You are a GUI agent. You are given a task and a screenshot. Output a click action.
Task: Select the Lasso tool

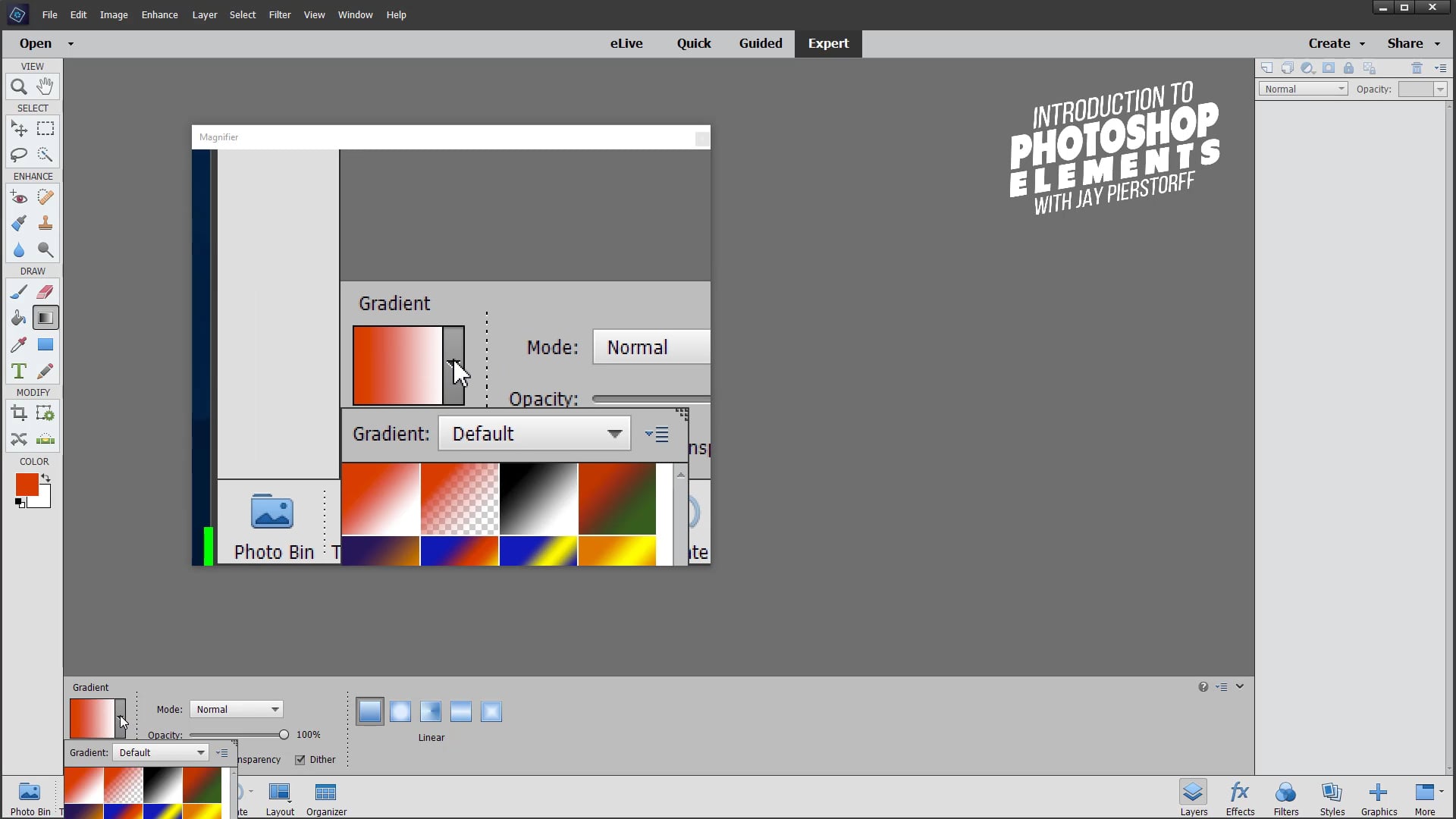pyautogui.click(x=18, y=155)
